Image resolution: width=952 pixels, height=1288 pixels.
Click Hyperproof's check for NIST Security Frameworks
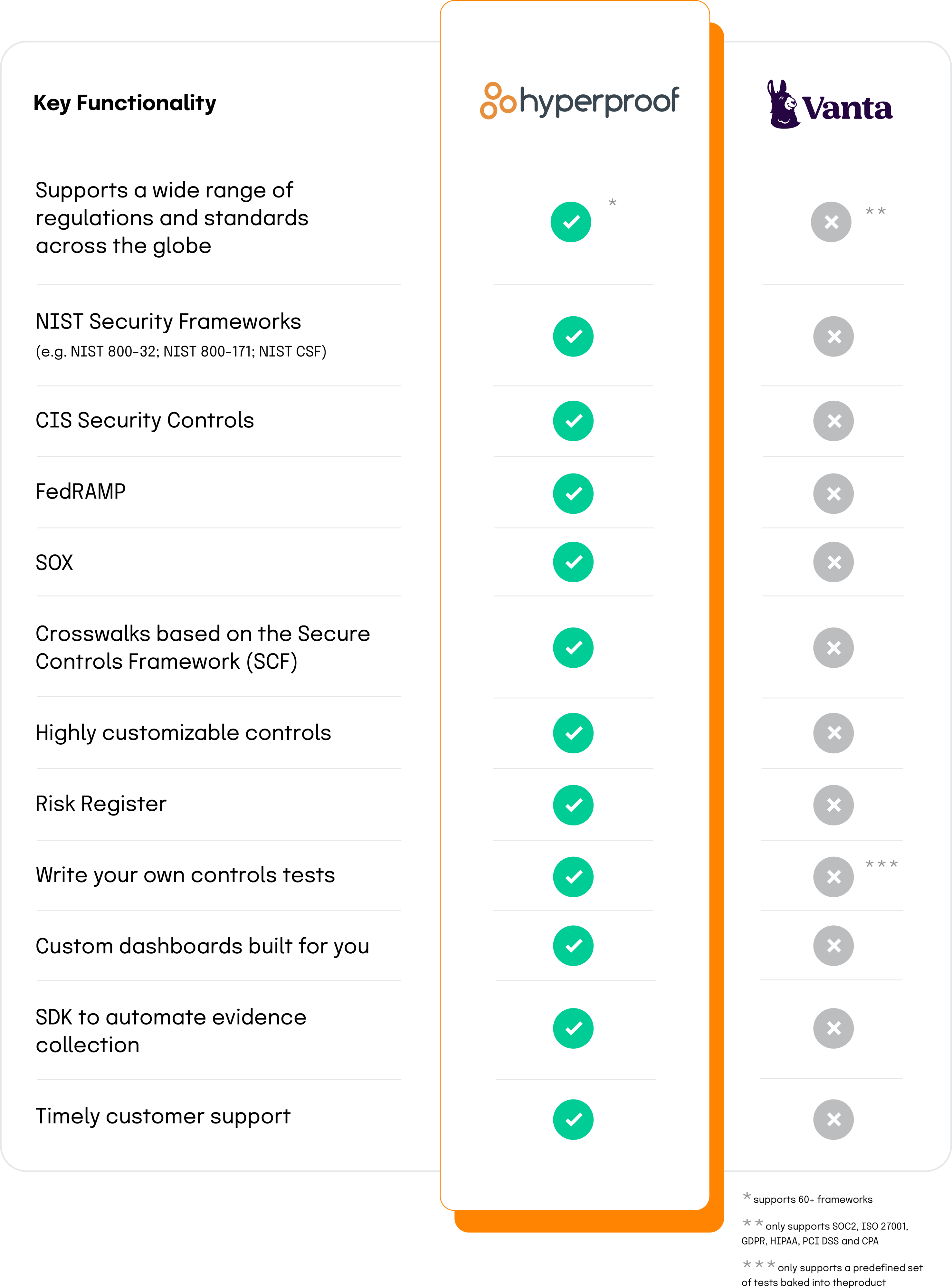[x=573, y=336]
